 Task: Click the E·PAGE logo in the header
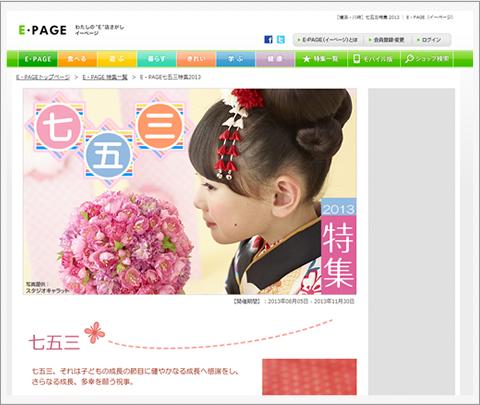(x=42, y=30)
